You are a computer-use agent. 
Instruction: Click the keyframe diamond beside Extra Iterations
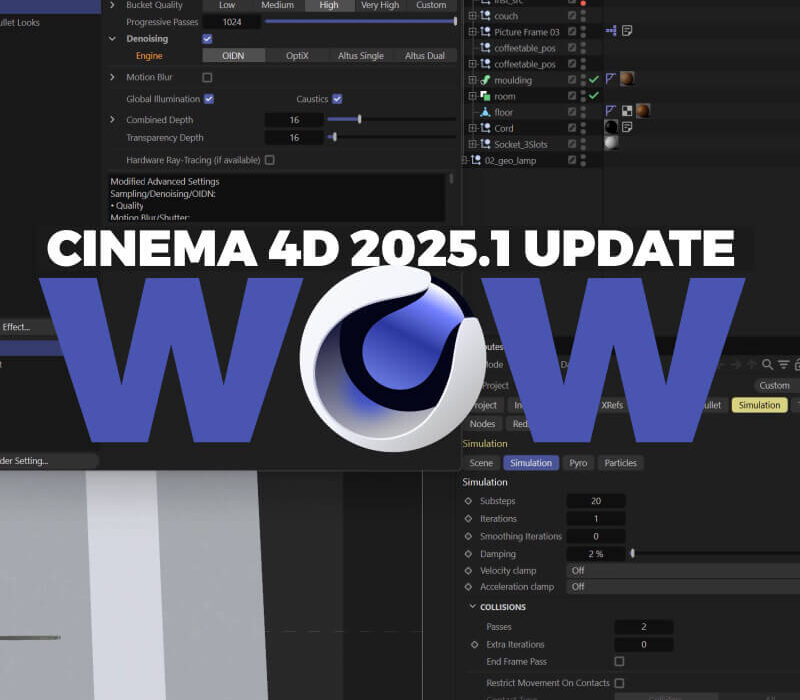[474, 645]
